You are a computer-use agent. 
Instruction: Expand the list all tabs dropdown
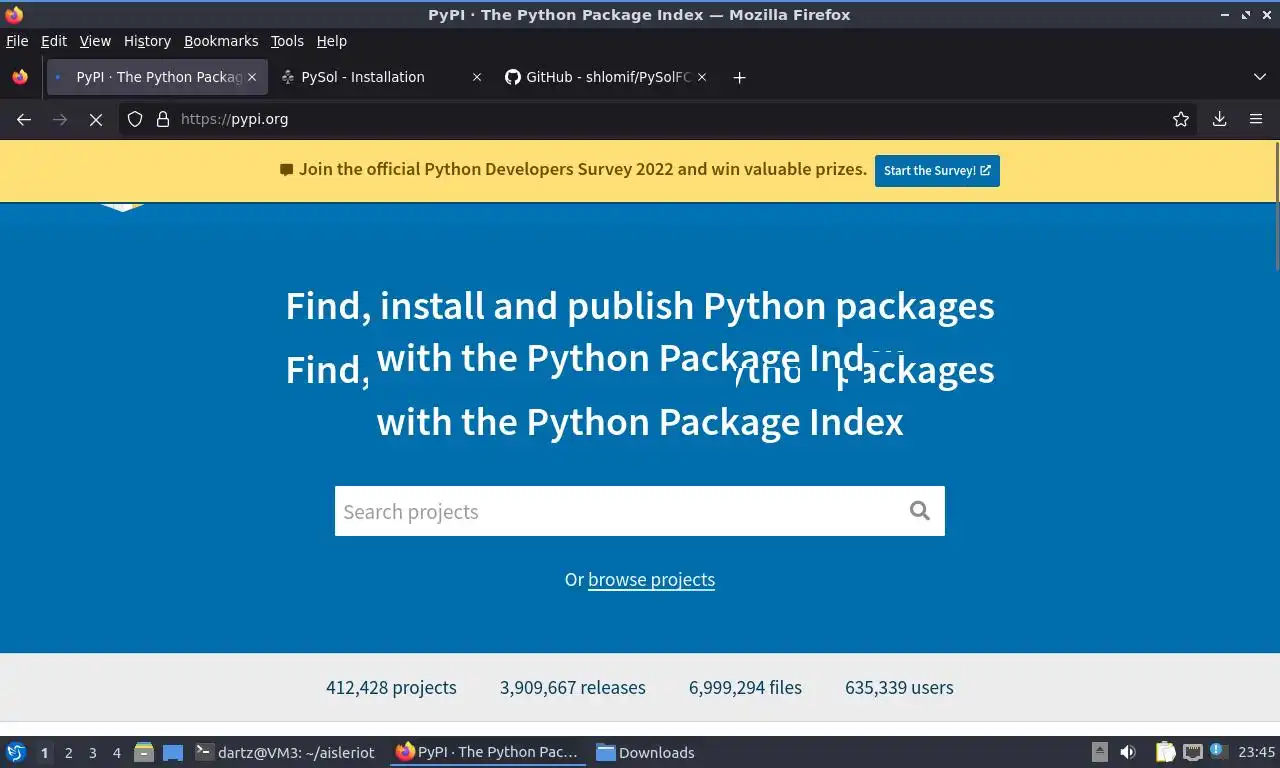[1259, 77]
